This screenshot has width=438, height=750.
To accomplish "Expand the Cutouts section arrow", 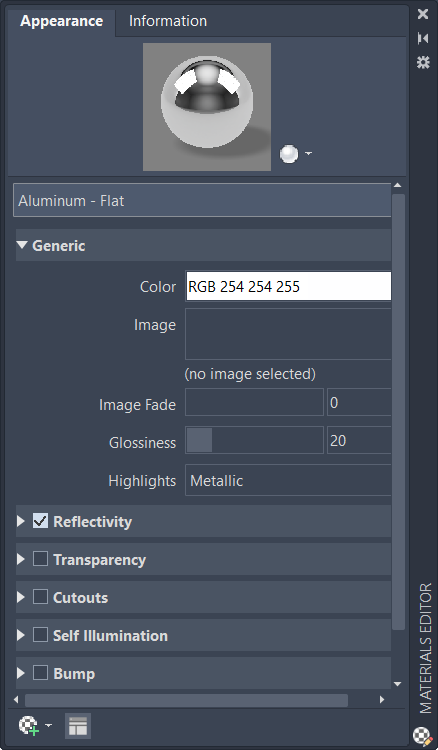I will coord(21,597).
